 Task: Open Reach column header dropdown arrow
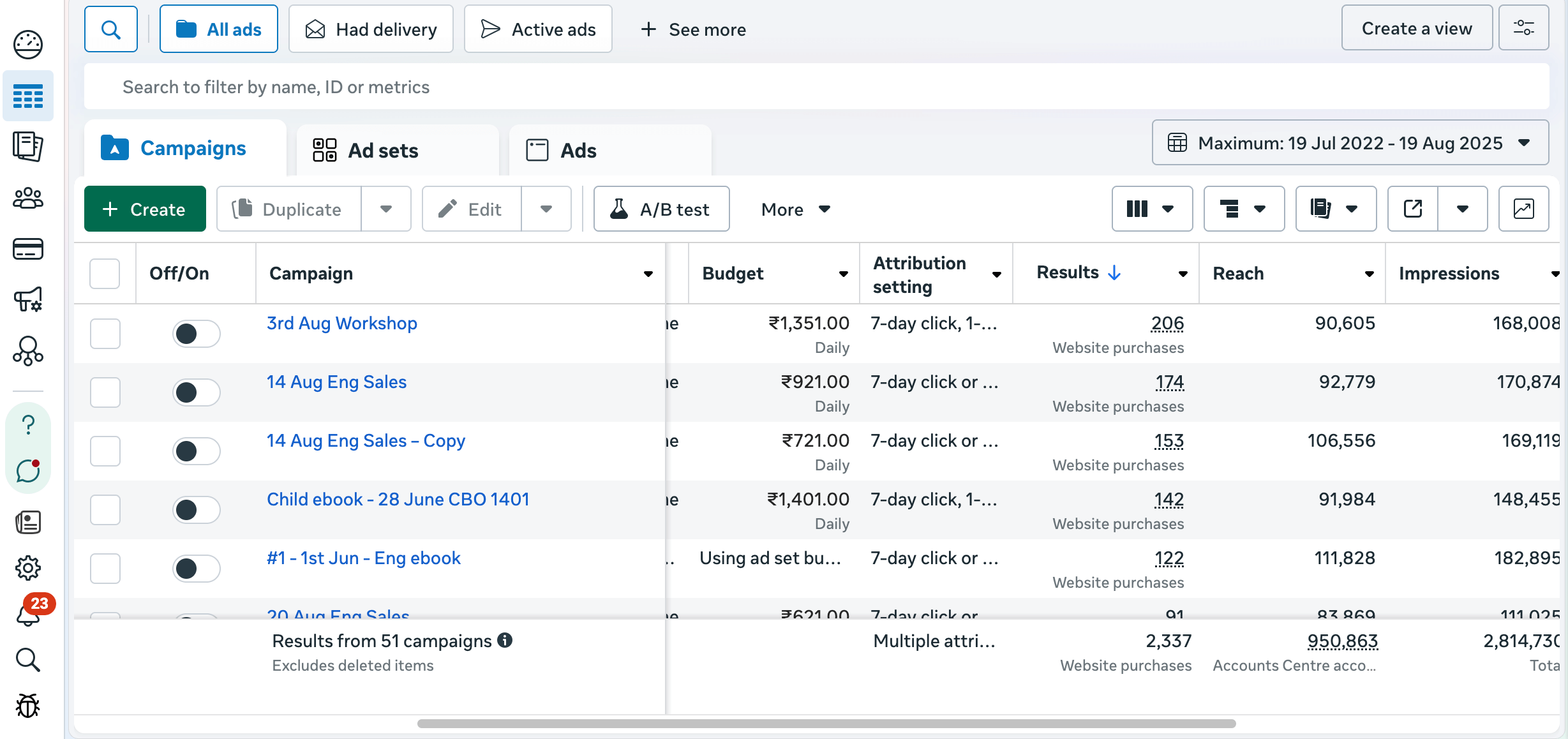tap(1369, 274)
